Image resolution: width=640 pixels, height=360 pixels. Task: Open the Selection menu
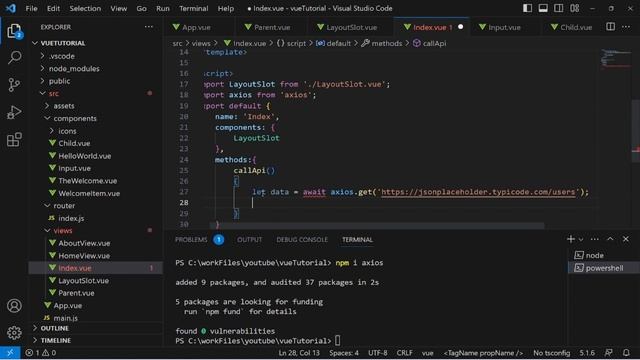click(85, 8)
